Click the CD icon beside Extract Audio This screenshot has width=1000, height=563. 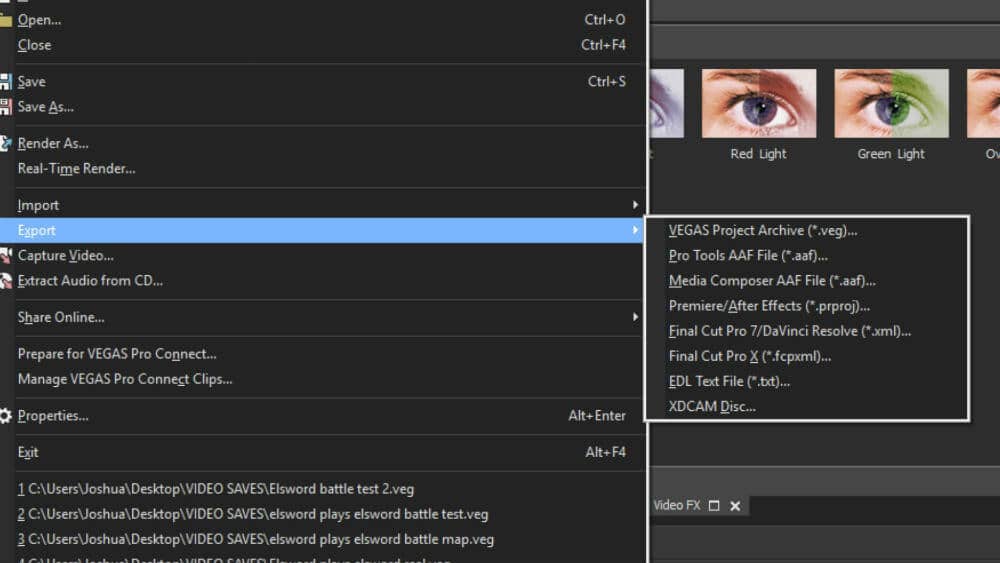[x=5, y=281]
